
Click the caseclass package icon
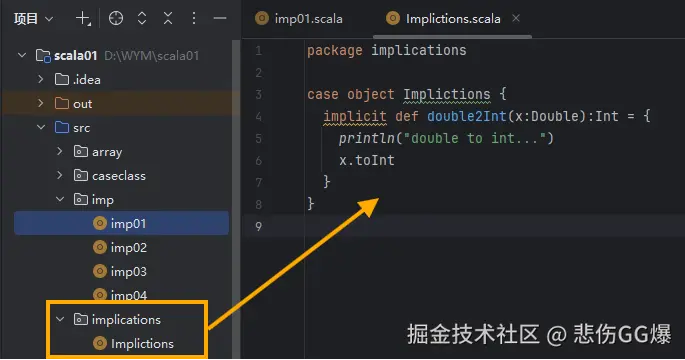pos(81,176)
